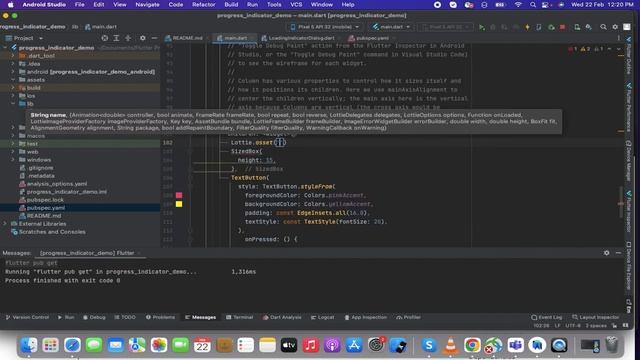Open App Store from the Dock
This screenshot has height=360, width=640.
(x=354, y=345)
